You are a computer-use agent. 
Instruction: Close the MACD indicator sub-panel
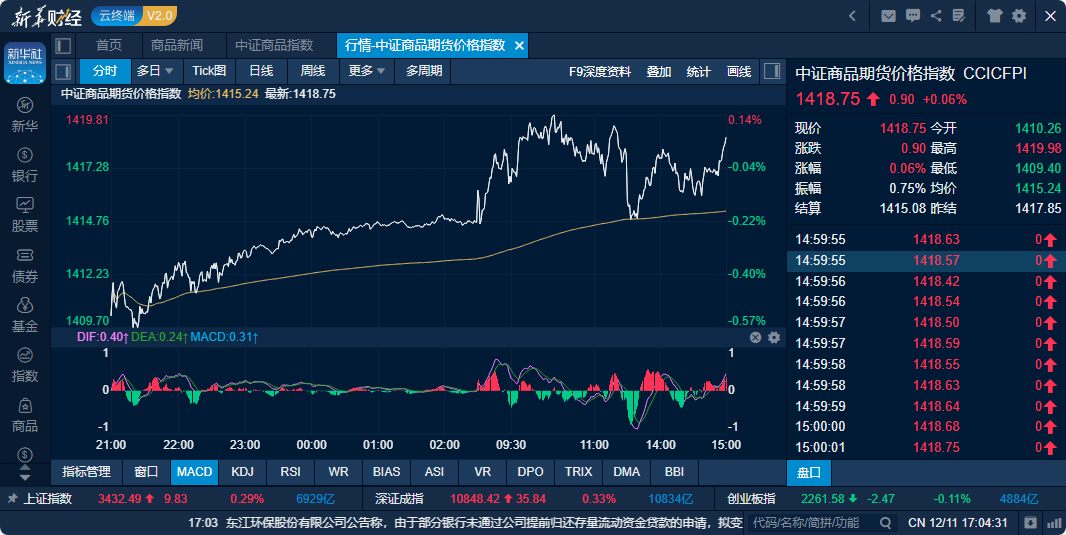click(x=756, y=338)
